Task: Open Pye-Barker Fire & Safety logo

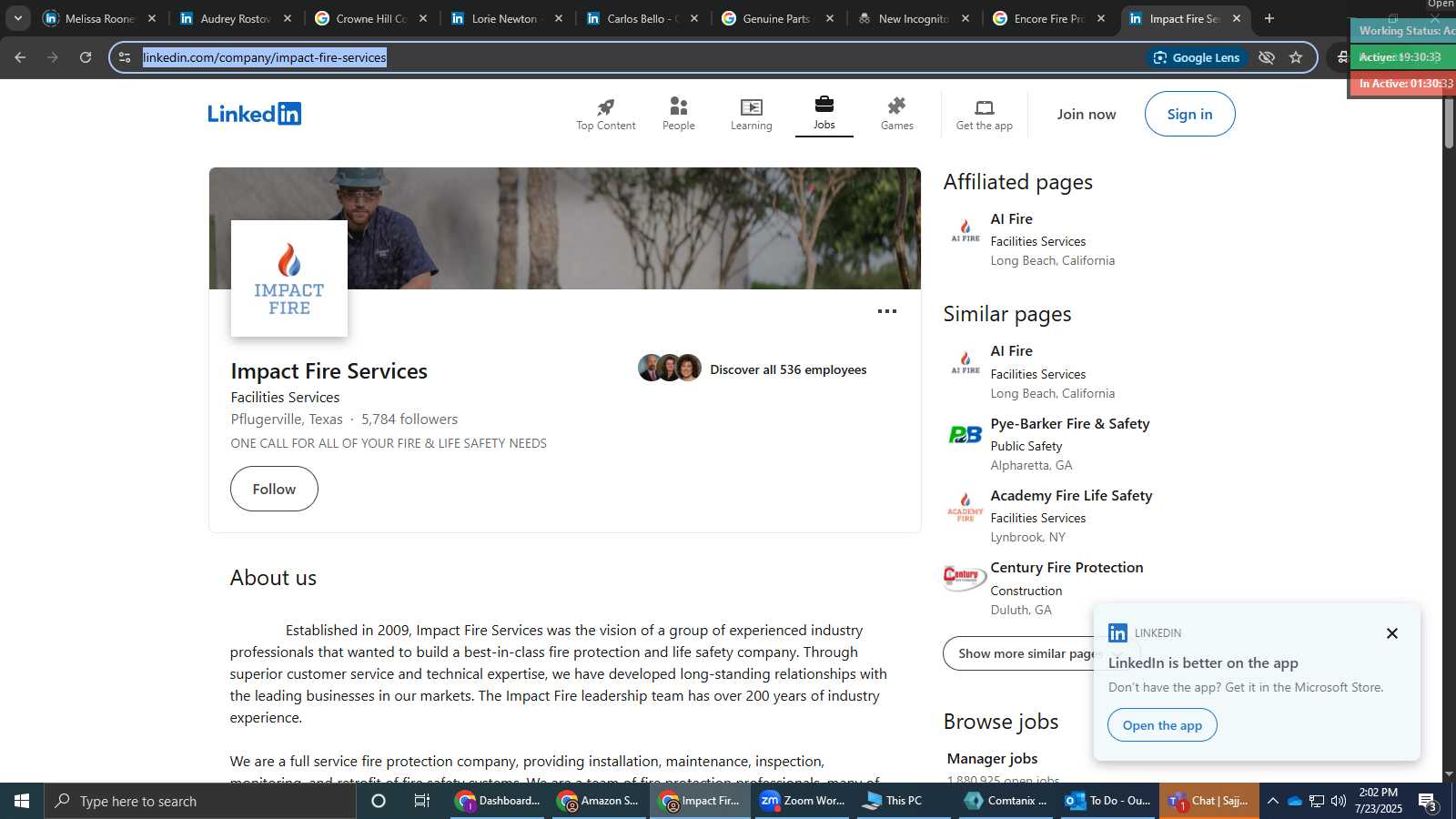Action: pos(965,434)
